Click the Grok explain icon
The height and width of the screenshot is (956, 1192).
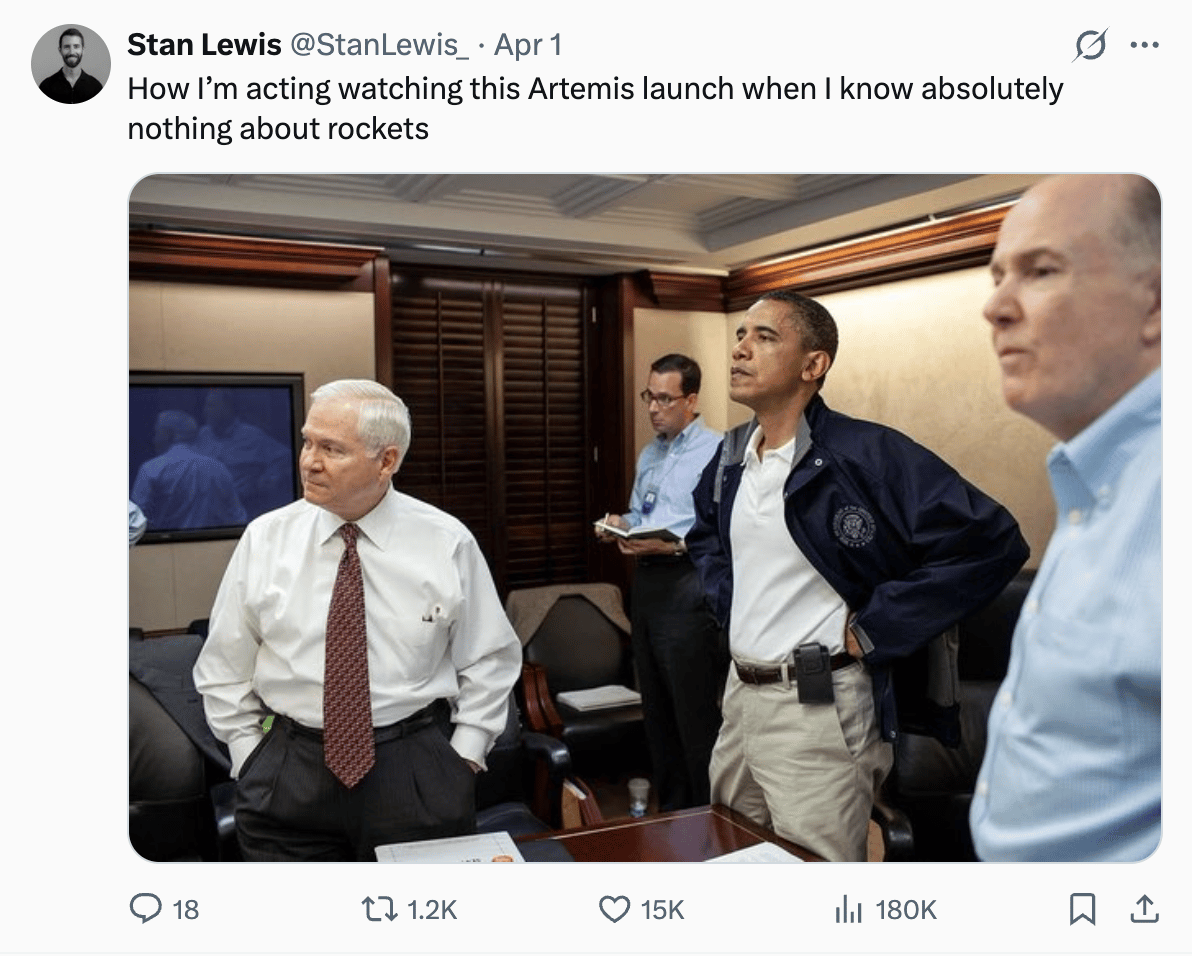(1090, 45)
